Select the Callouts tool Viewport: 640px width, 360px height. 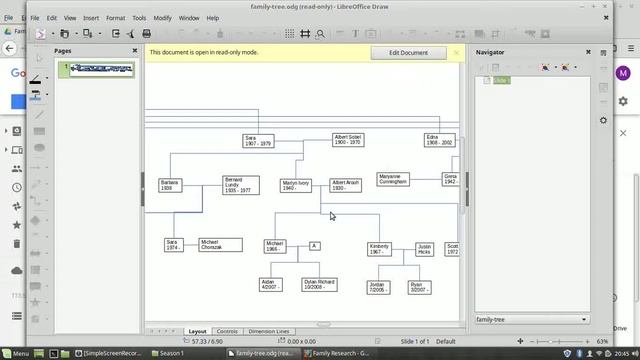coord(36,286)
